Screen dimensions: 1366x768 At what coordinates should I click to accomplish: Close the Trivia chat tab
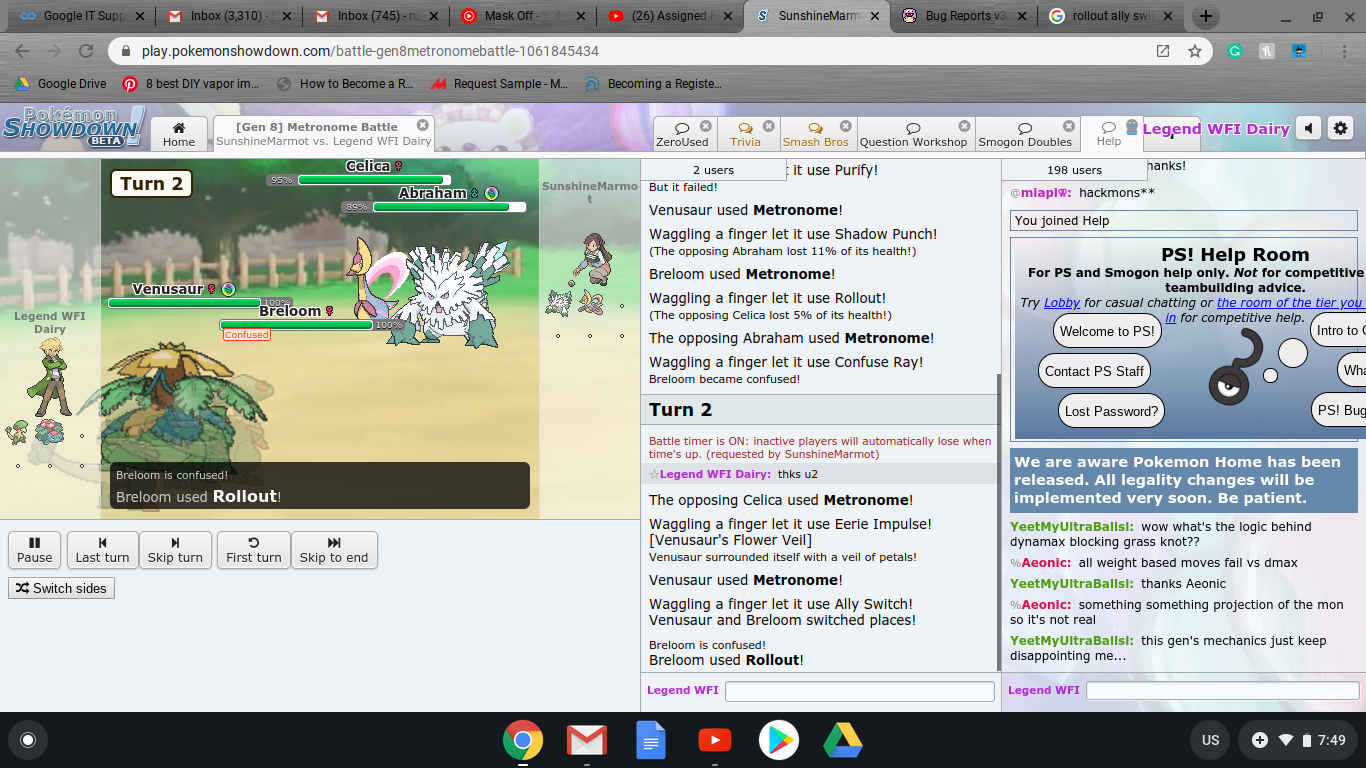[769, 126]
